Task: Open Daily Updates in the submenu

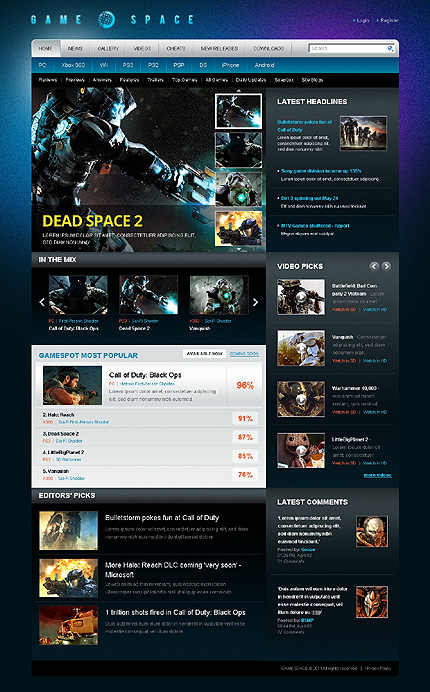Action: point(251,80)
